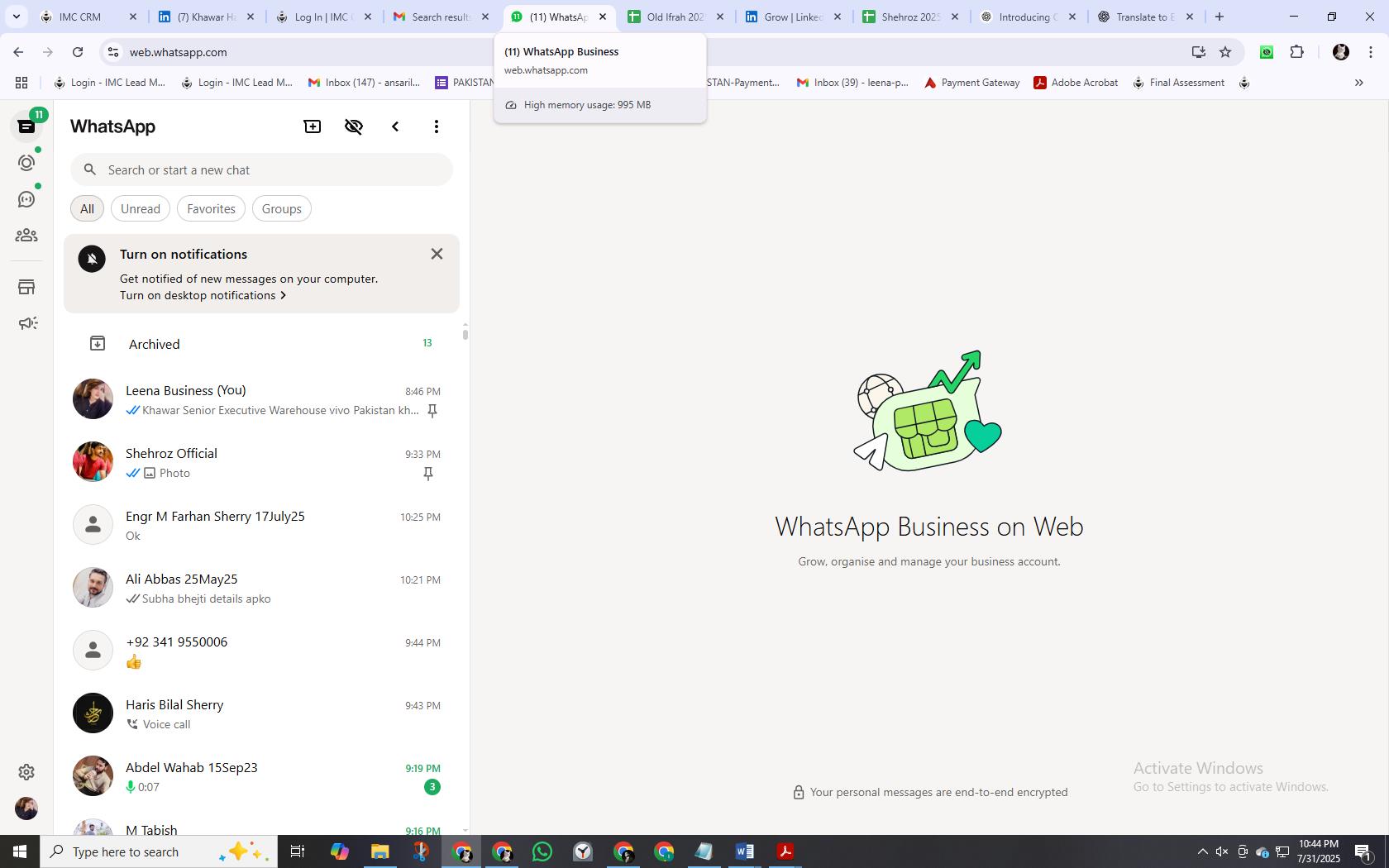Viewport: 1389px width, 868px height.
Task: Open Shehroz Official chat
Action: [x=261, y=462]
